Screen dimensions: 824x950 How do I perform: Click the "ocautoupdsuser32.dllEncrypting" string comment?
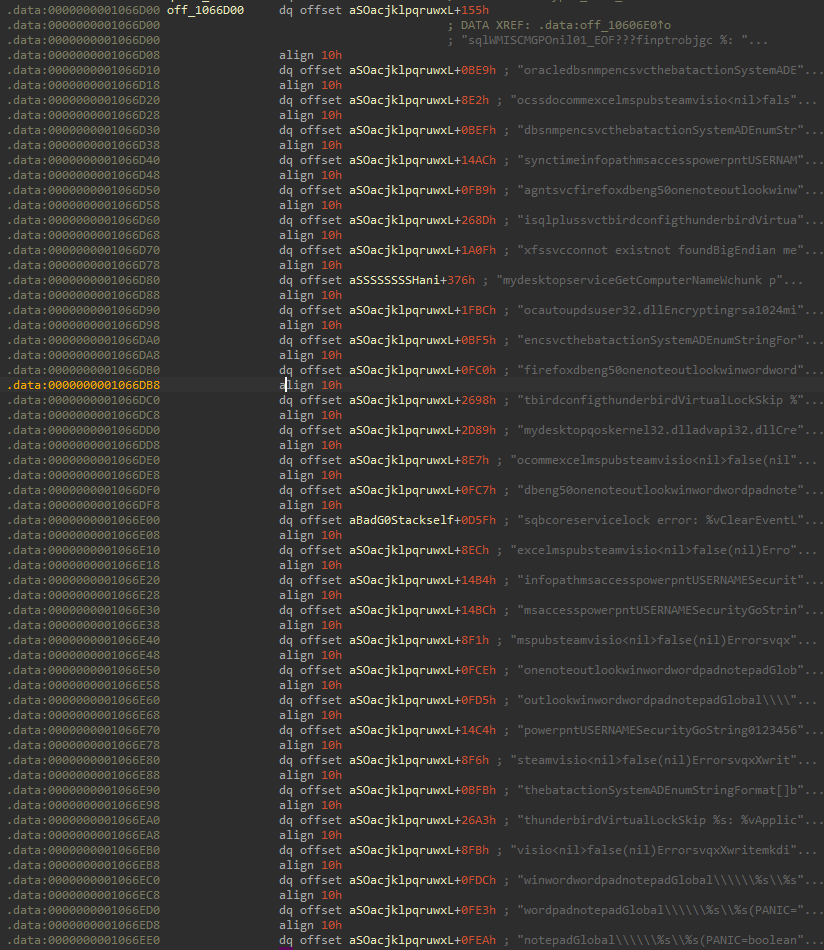pos(658,310)
